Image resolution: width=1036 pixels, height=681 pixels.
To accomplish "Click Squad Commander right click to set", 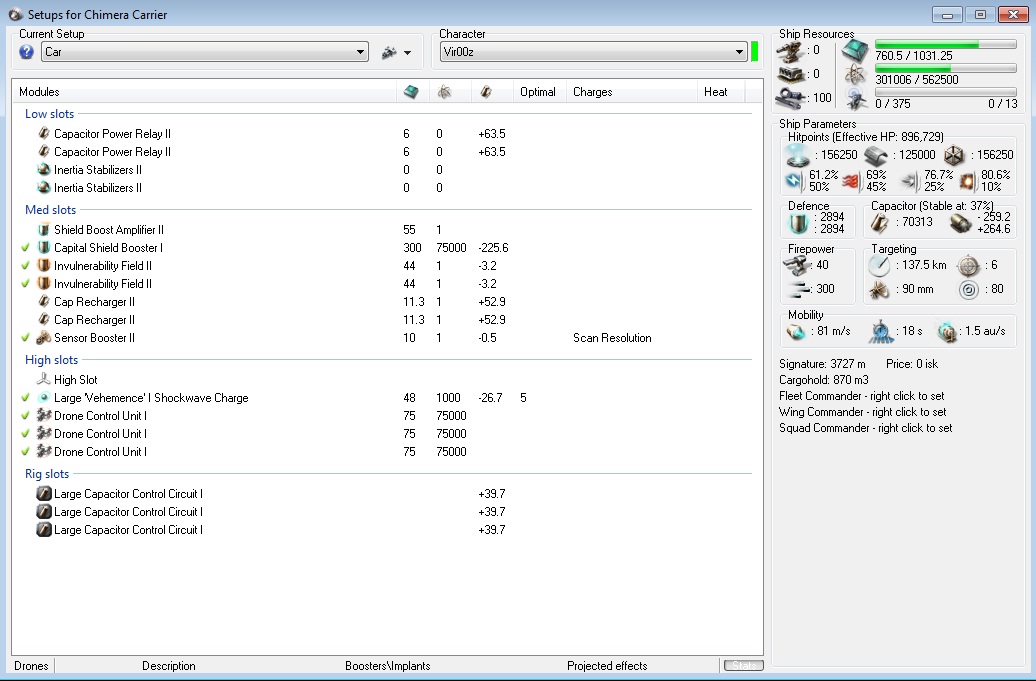I will [866, 427].
